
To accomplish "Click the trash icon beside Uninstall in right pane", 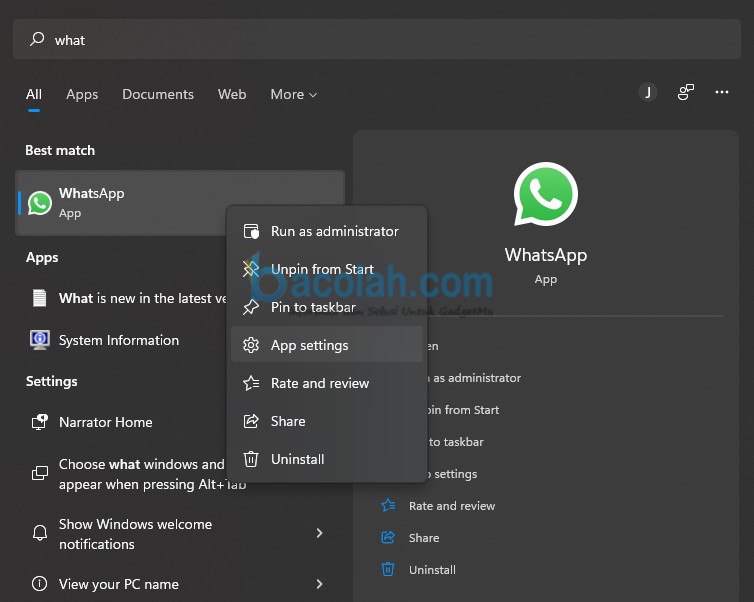I will pos(388,570).
